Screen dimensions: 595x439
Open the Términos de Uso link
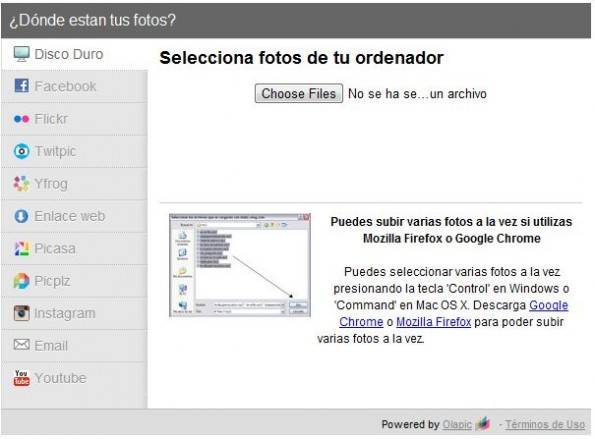pos(545,424)
